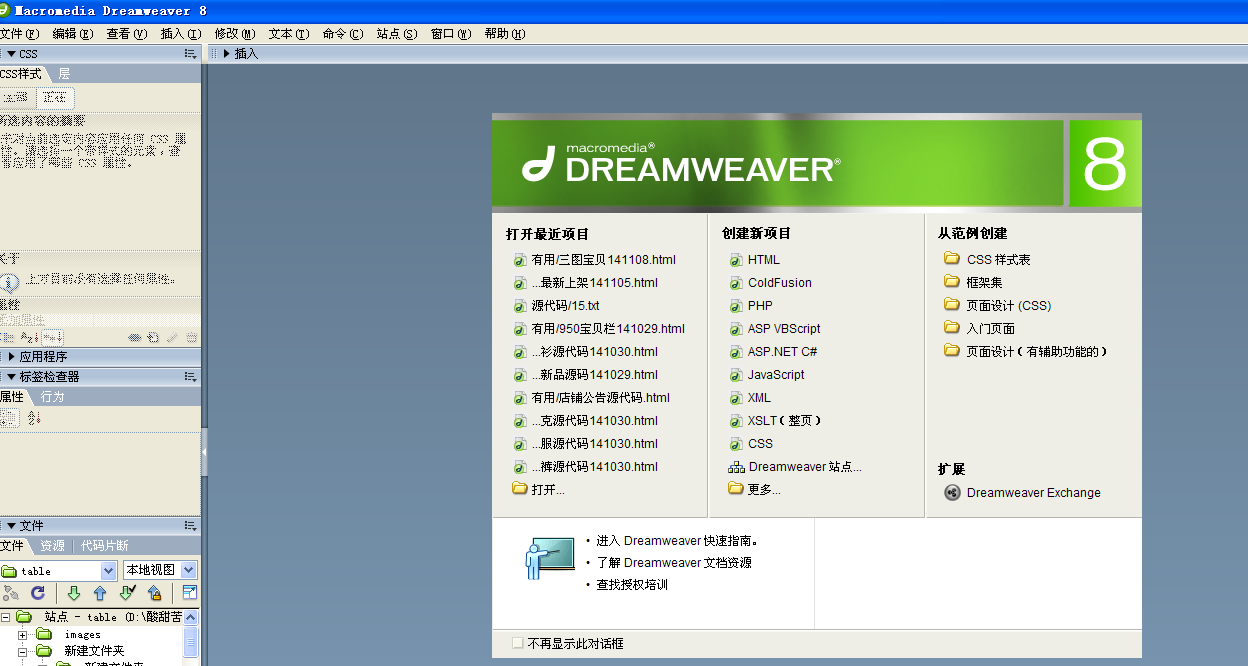The image size is (1248, 666).
Task: Click the refresh icon in Files panel
Action: coord(38,593)
